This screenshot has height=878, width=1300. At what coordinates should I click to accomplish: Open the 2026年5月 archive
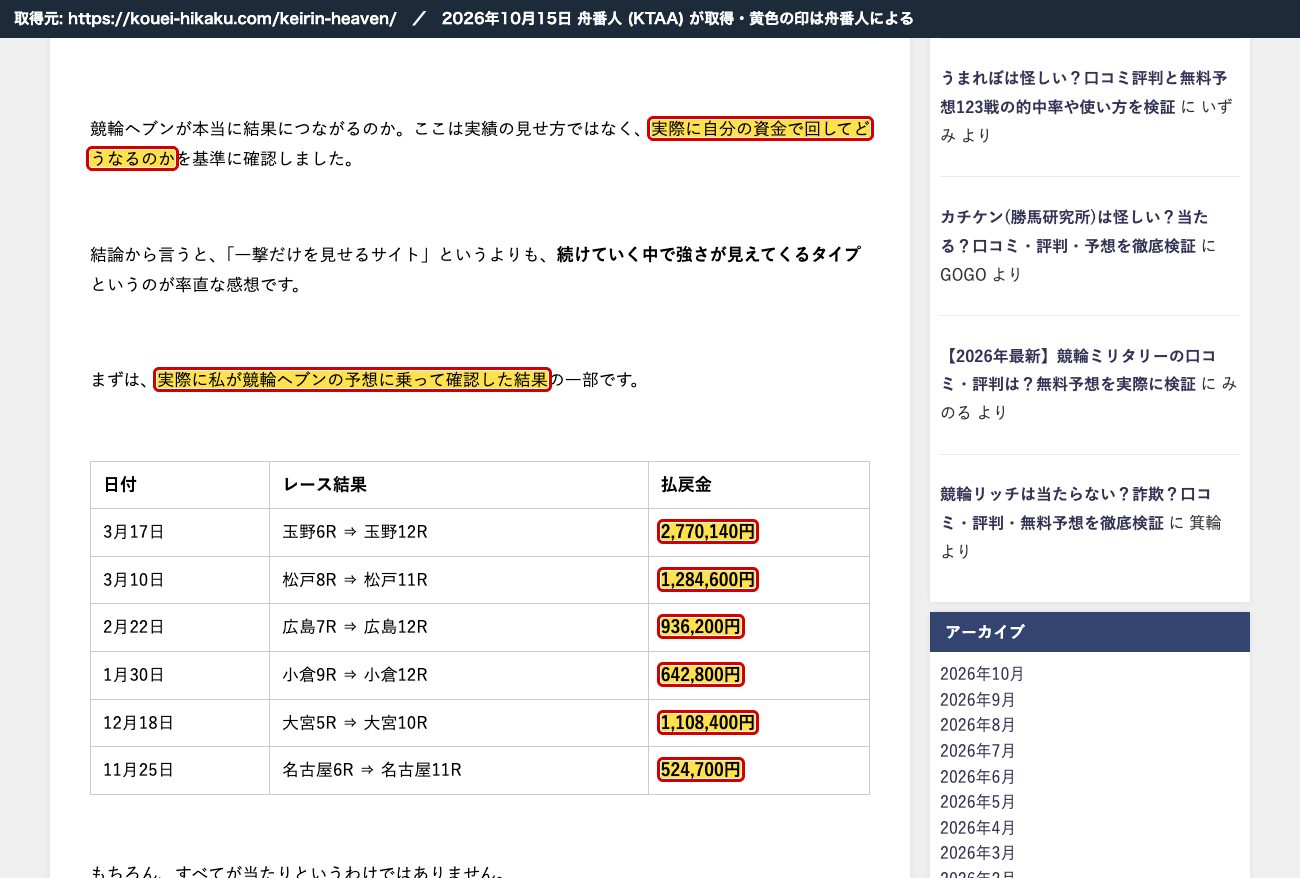pyautogui.click(x=978, y=802)
